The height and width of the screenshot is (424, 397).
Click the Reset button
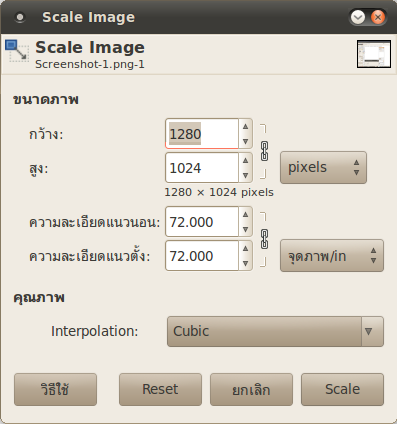[x=160, y=389]
